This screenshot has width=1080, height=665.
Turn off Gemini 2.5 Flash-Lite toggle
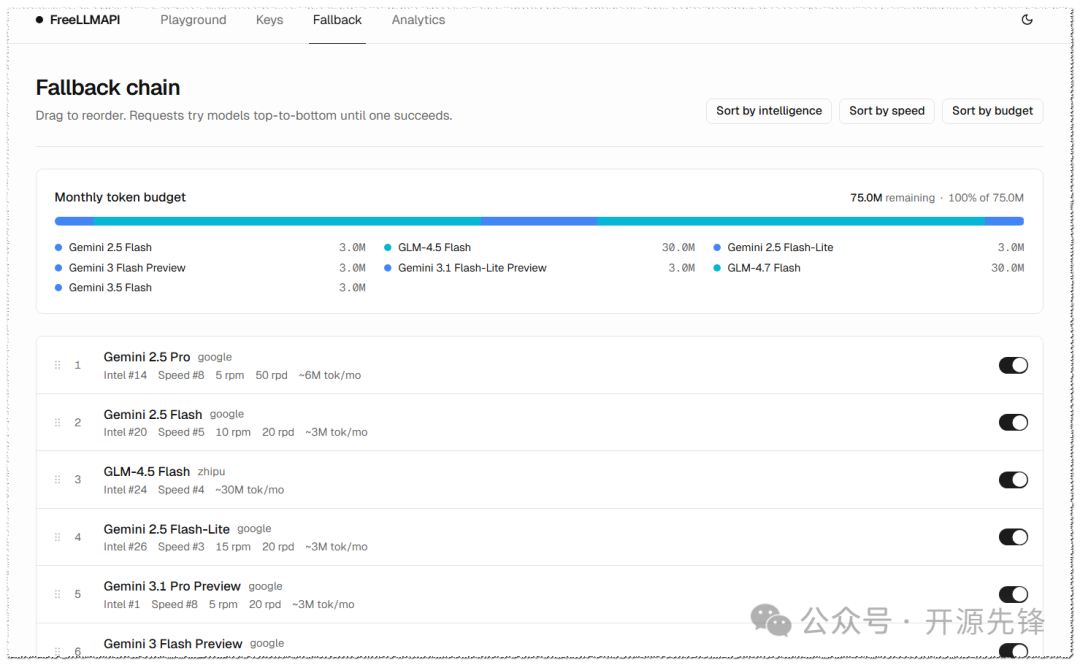(x=1013, y=537)
